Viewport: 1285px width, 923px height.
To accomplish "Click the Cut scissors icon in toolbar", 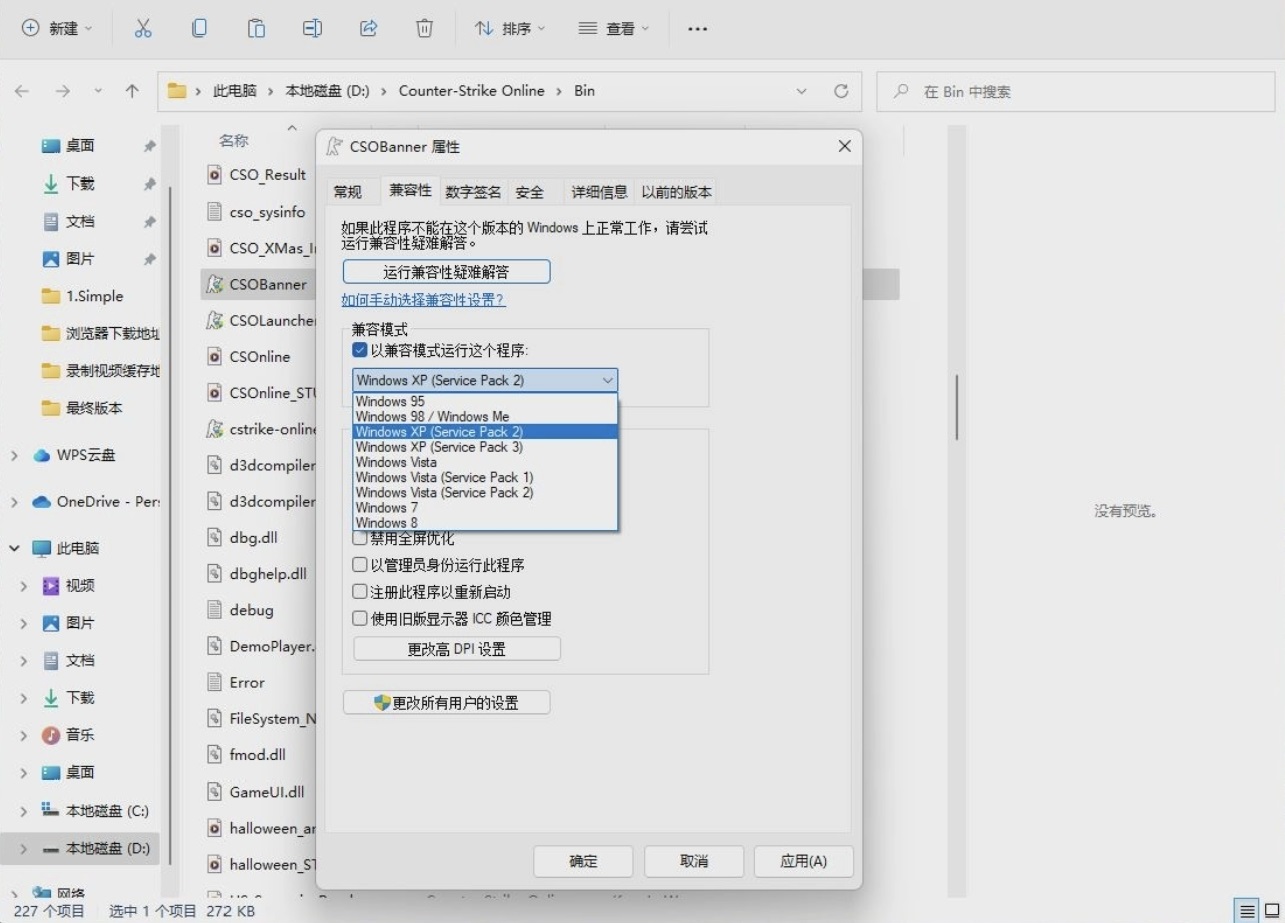I will click(143, 29).
